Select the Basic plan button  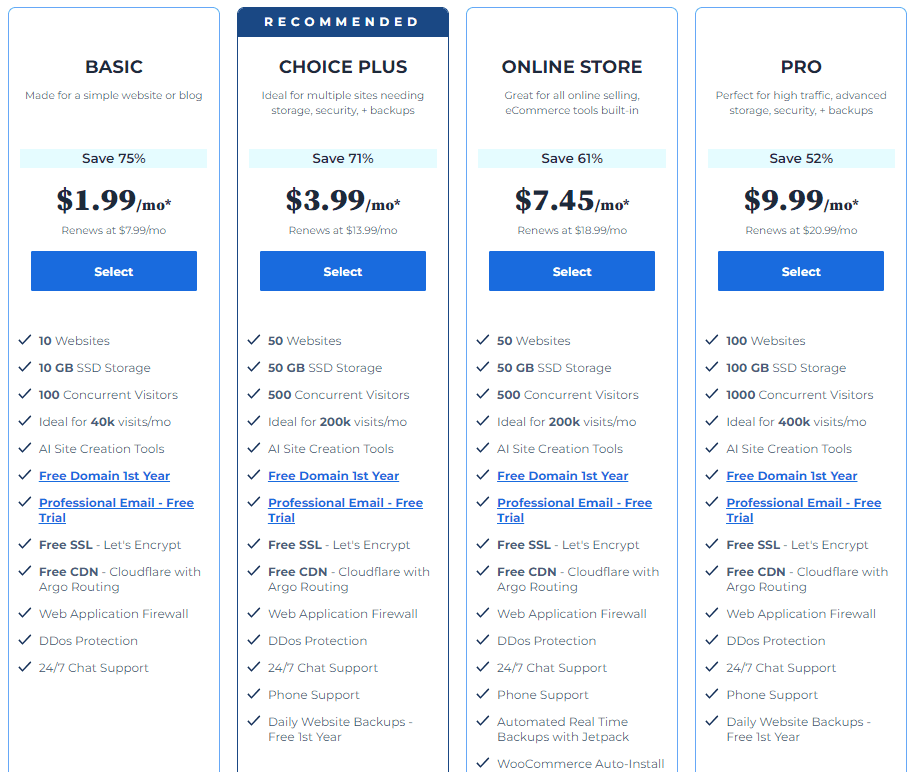pos(114,271)
